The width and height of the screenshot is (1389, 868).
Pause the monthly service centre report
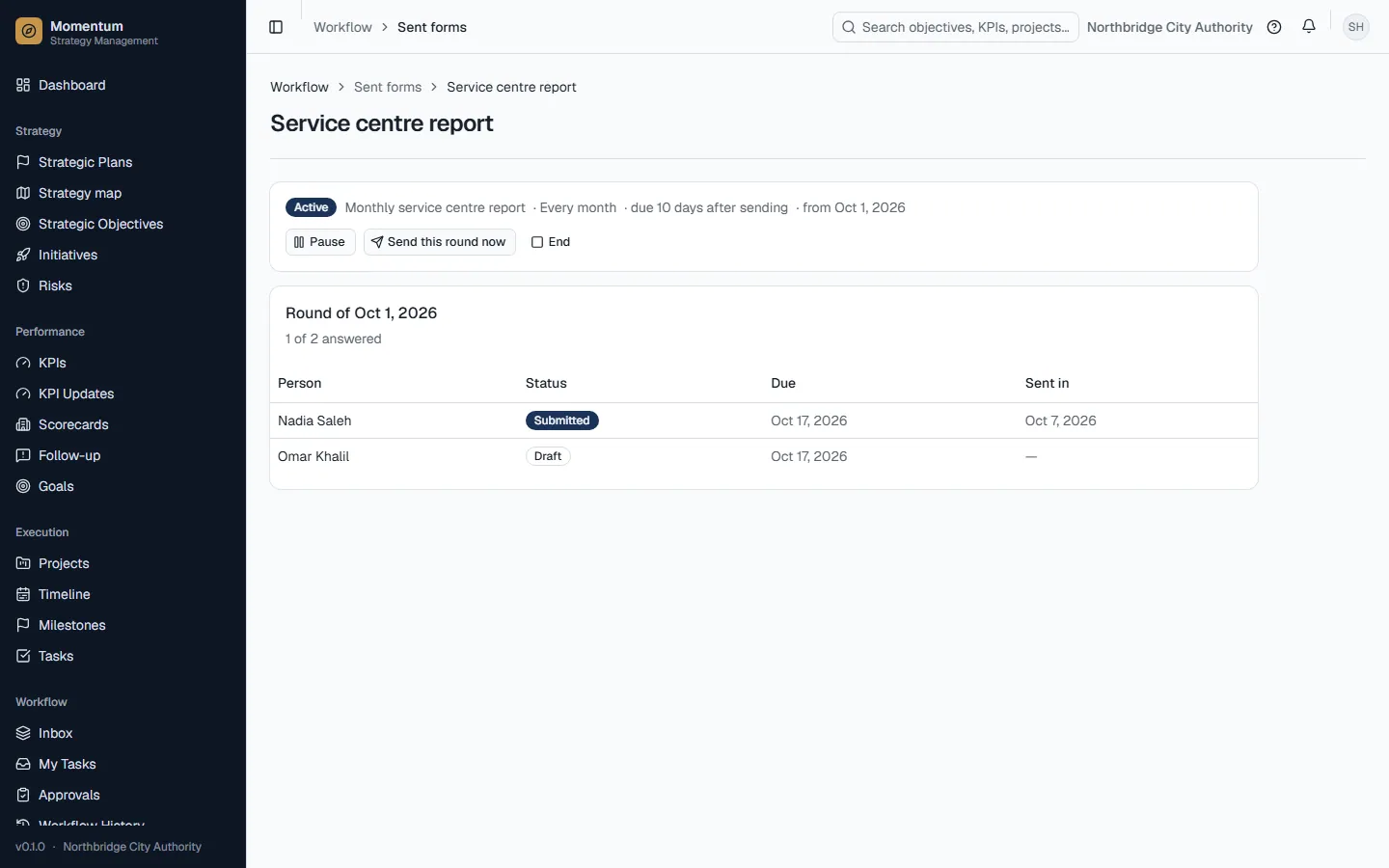point(320,242)
